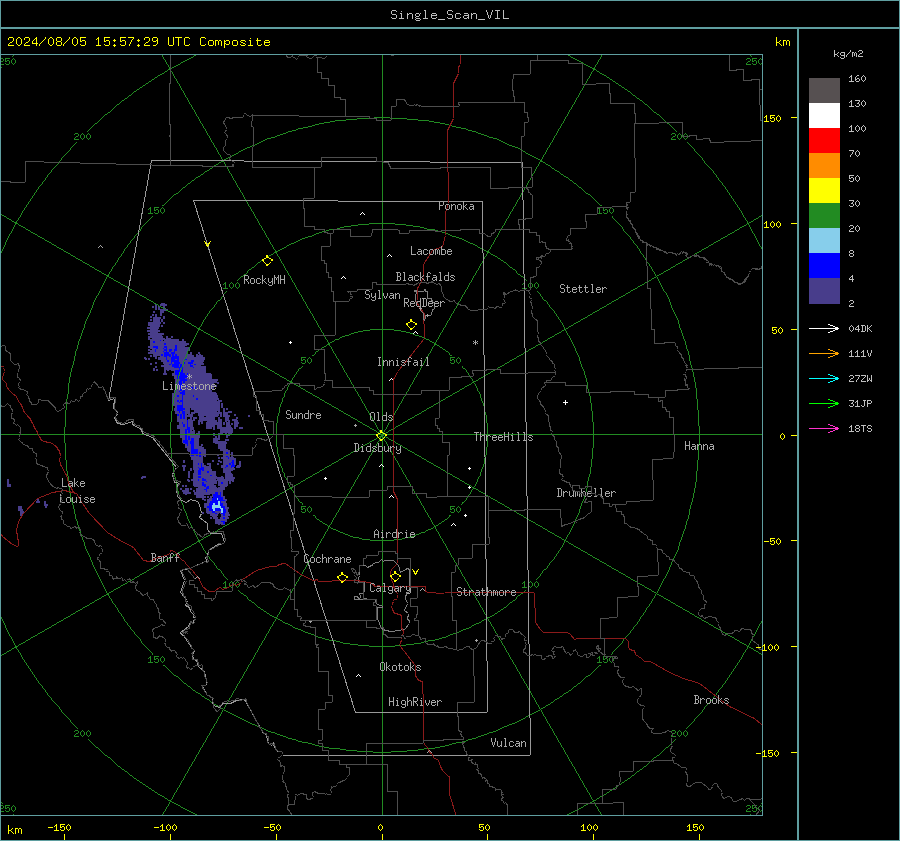Click the 27ZW legend label
Viewport: 900px width, 841px height.
(860, 379)
